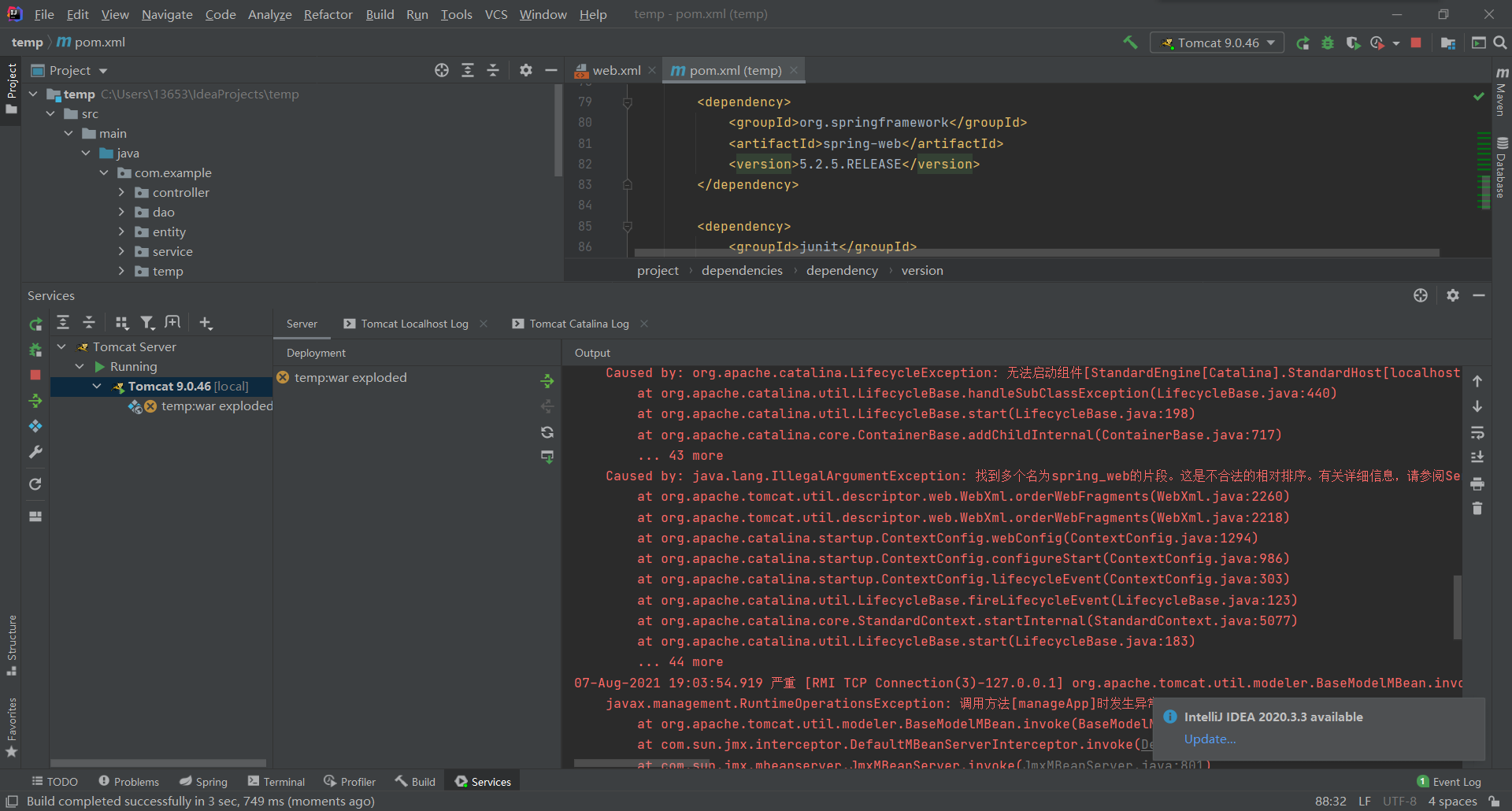The width and height of the screenshot is (1512, 811).
Task: Clear all output with the trash icon
Action: point(1477,509)
